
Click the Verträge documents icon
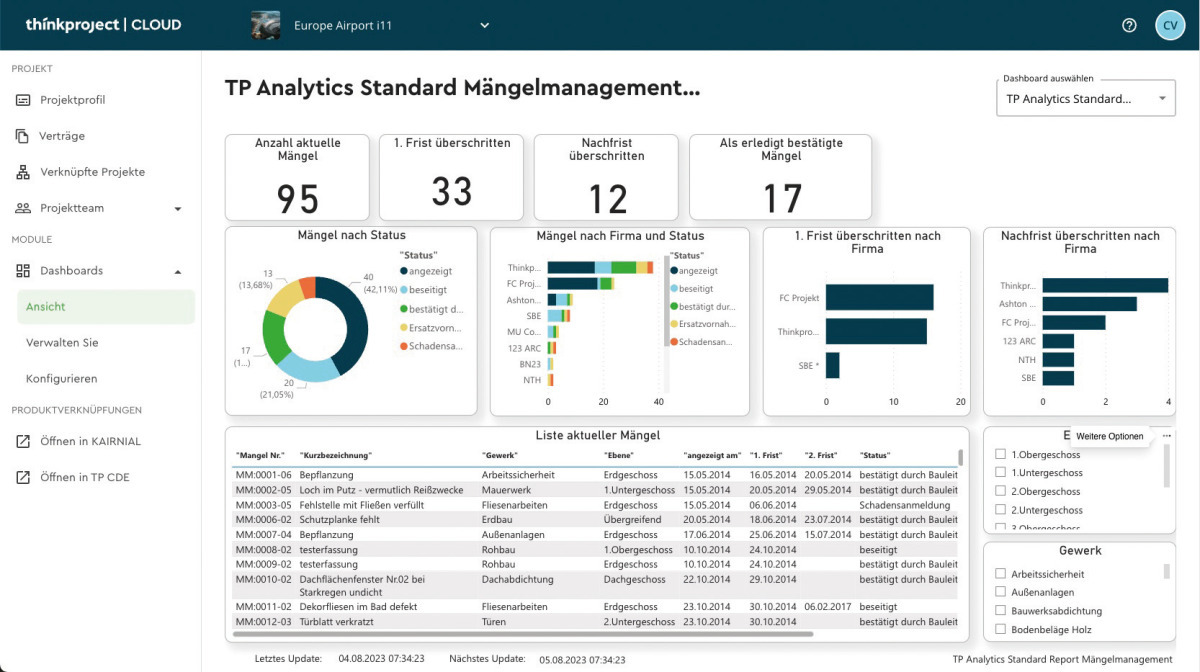click(23, 136)
